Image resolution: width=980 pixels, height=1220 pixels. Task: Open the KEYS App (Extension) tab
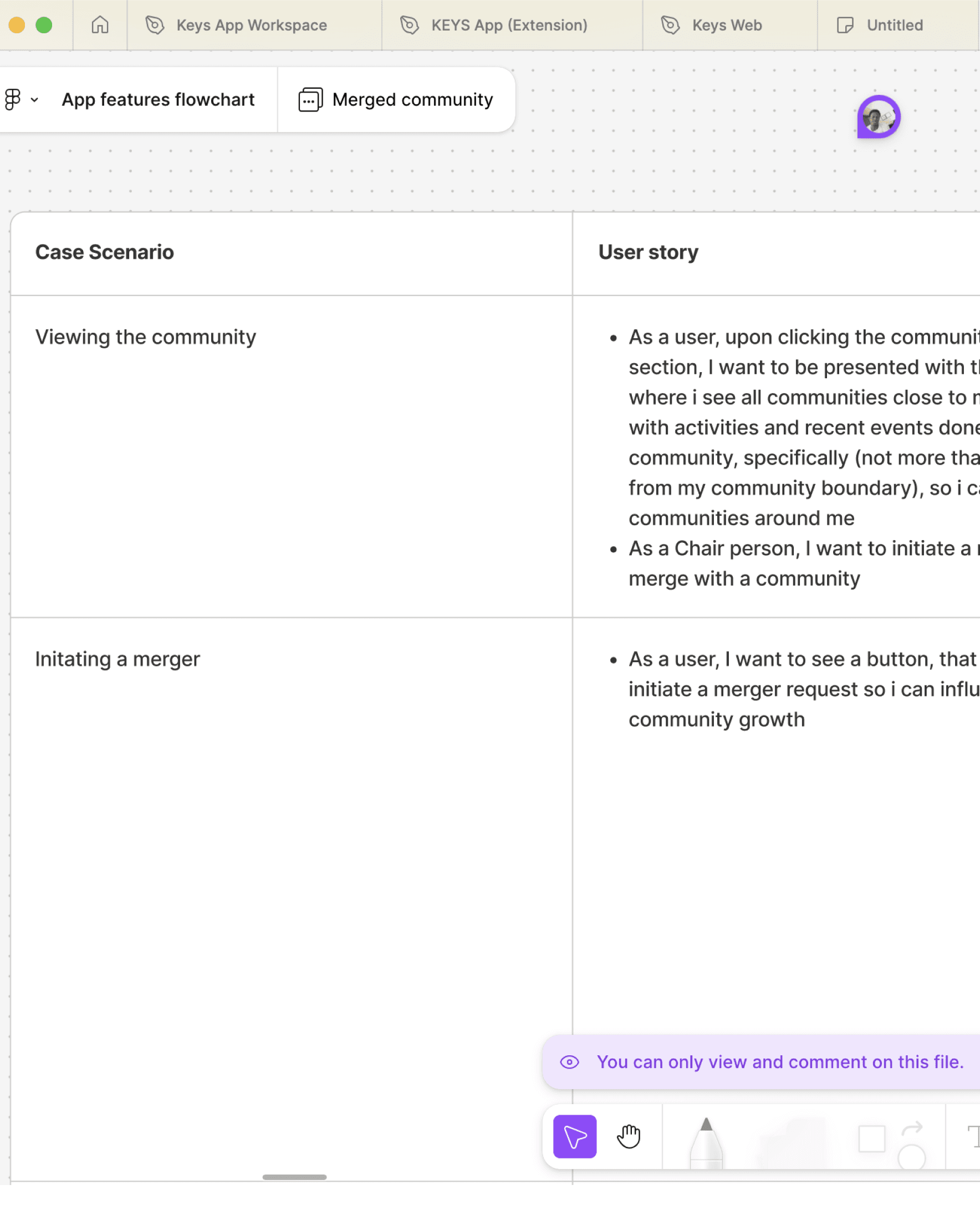509,25
